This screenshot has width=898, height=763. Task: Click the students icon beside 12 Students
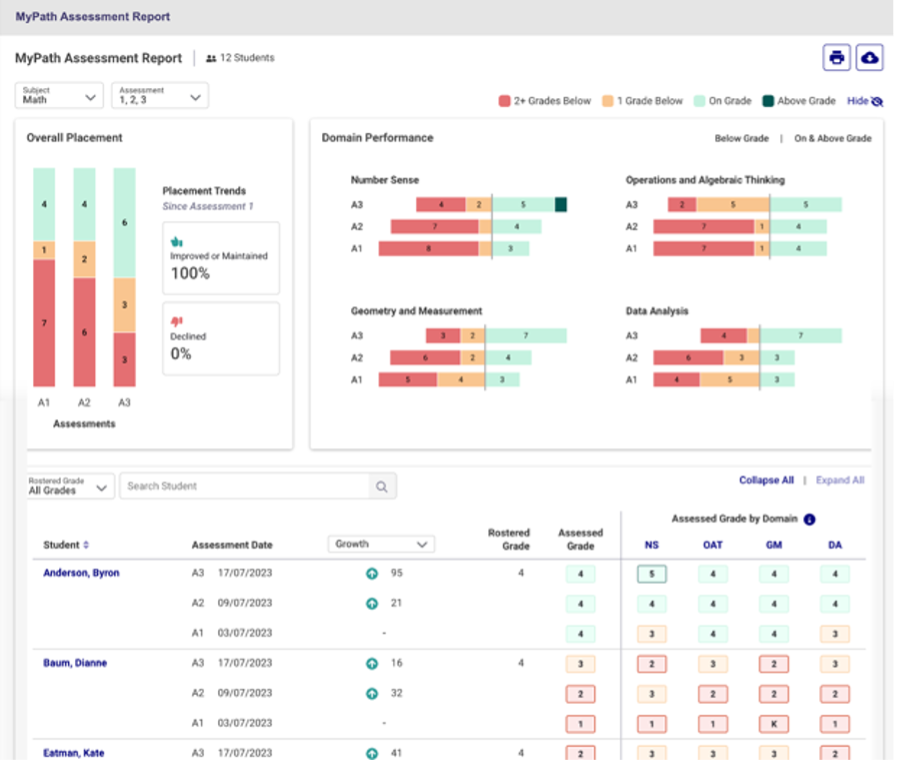(x=212, y=58)
